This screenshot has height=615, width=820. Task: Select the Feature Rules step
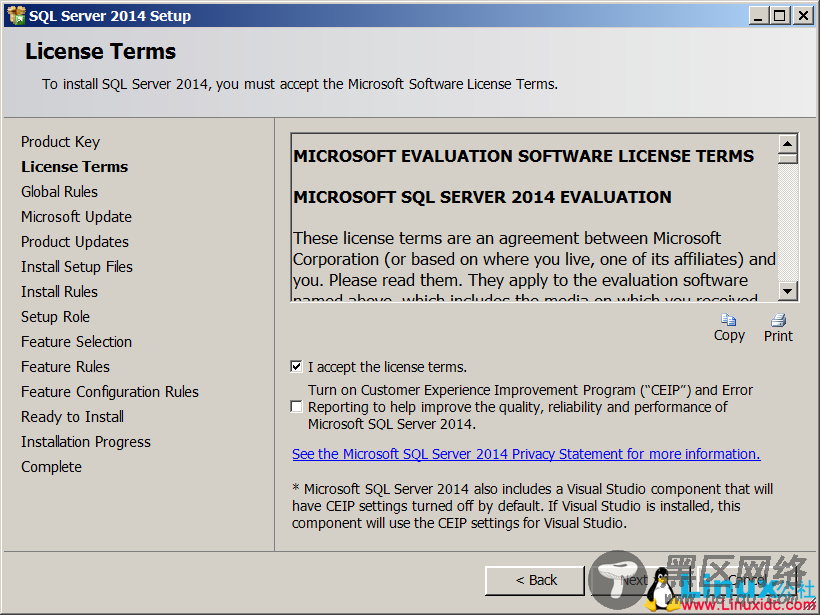65,367
